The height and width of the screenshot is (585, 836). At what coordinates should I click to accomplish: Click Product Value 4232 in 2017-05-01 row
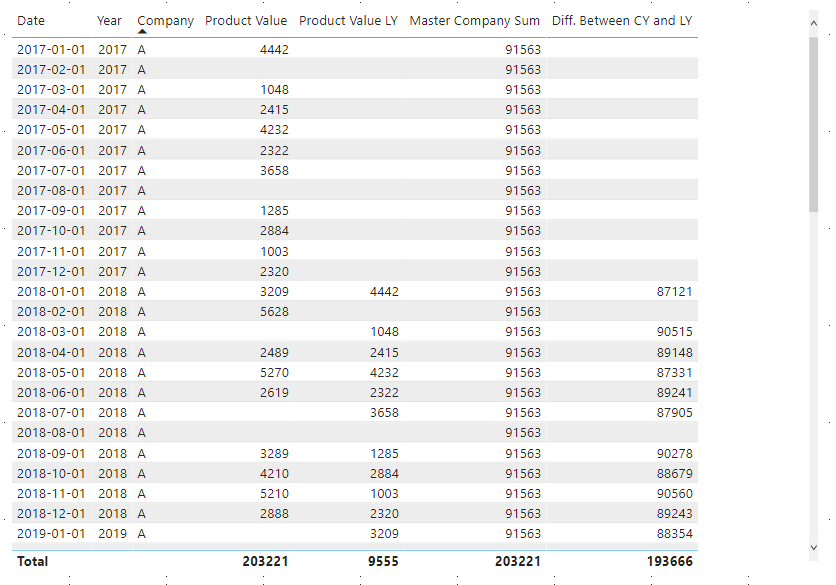(x=274, y=130)
